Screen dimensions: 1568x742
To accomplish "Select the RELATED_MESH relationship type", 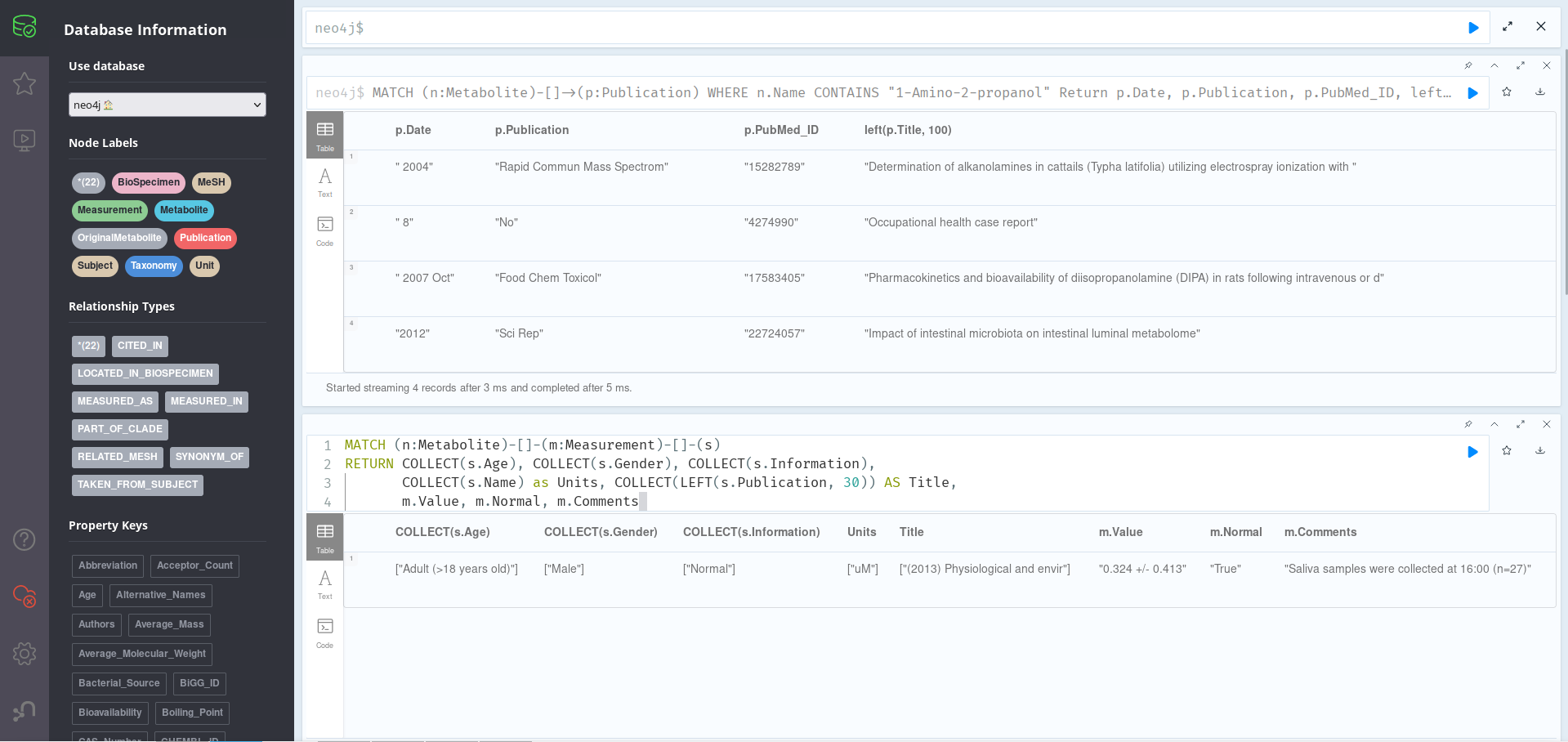I will 118,458.
